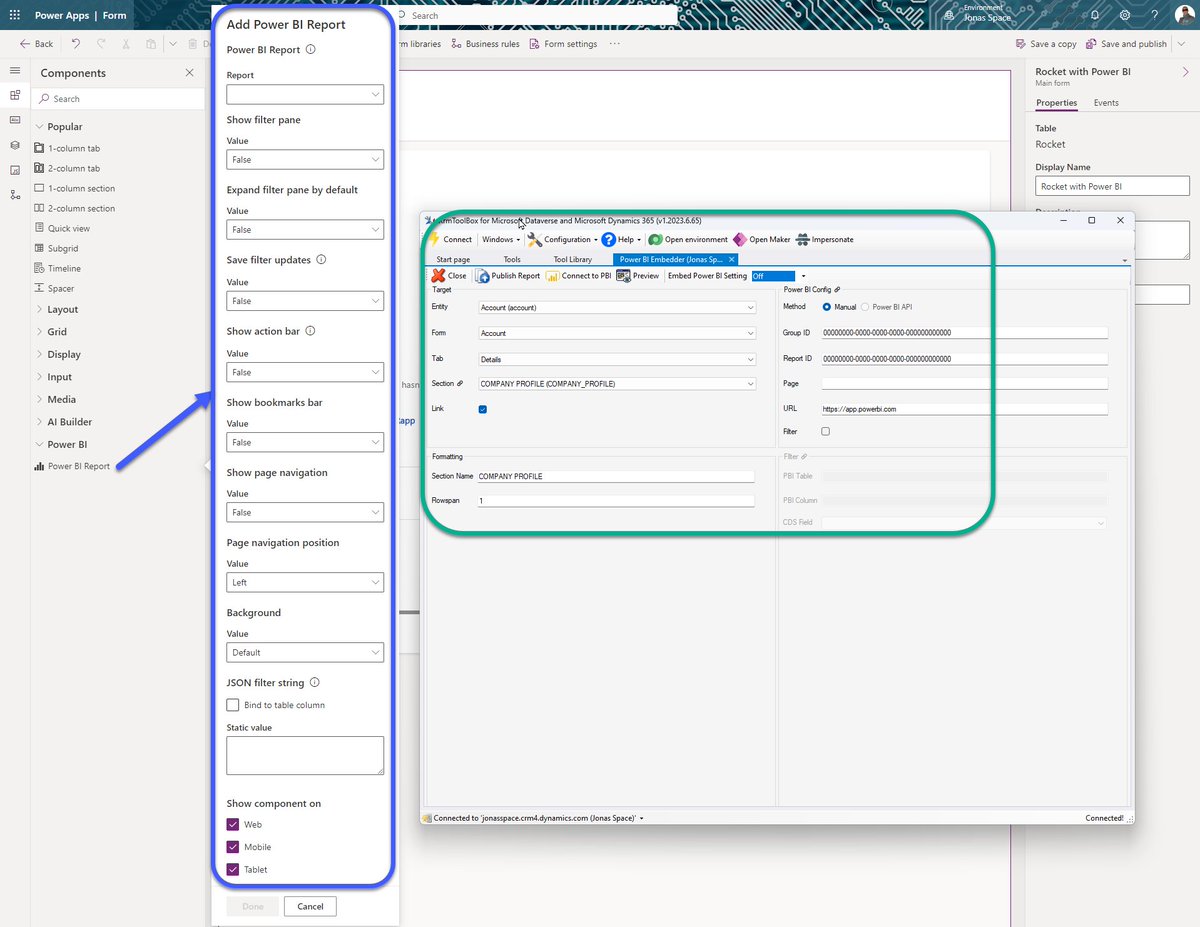
Task: Click Connect in XrmToolBox toolbar
Action: 450,239
